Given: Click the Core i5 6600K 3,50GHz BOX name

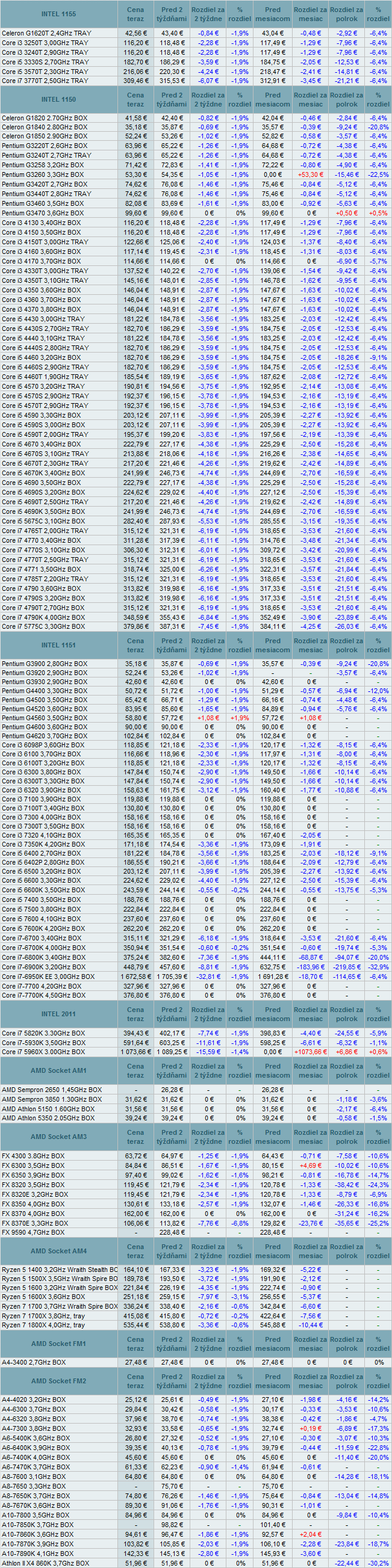Looking at the screenshot, I should tap(44, 890).
